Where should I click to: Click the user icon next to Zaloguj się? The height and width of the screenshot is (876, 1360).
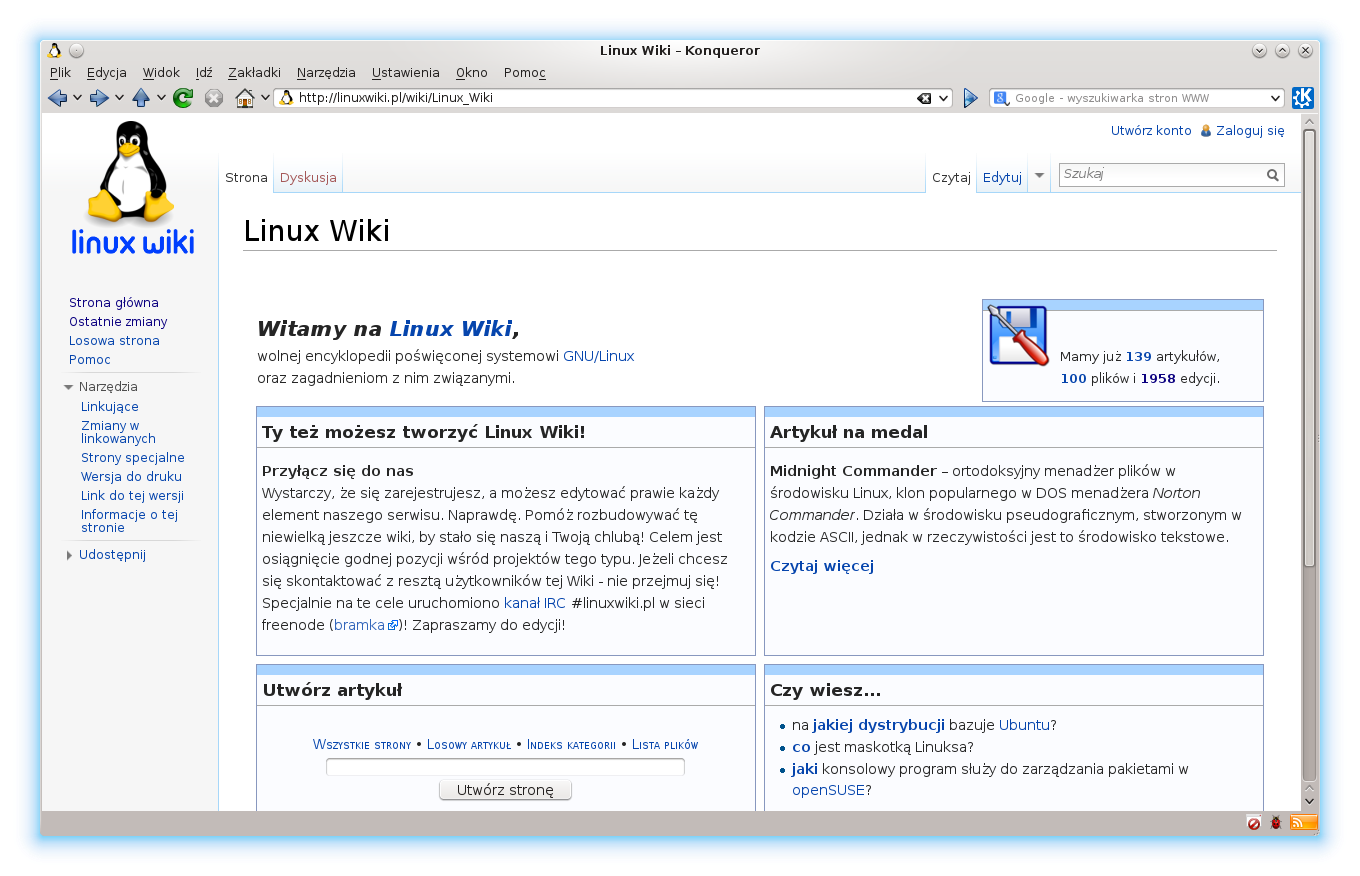(1206, 131)
